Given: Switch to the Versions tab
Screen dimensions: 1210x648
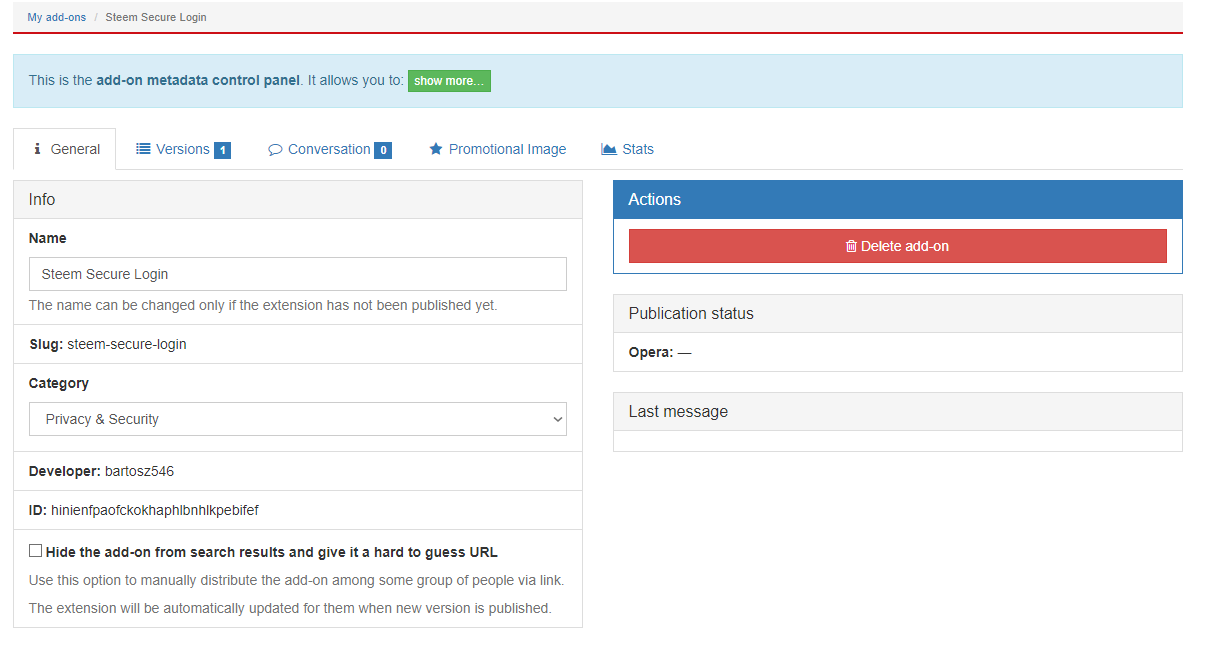Looking at the screenshot, I should (183, 149).
